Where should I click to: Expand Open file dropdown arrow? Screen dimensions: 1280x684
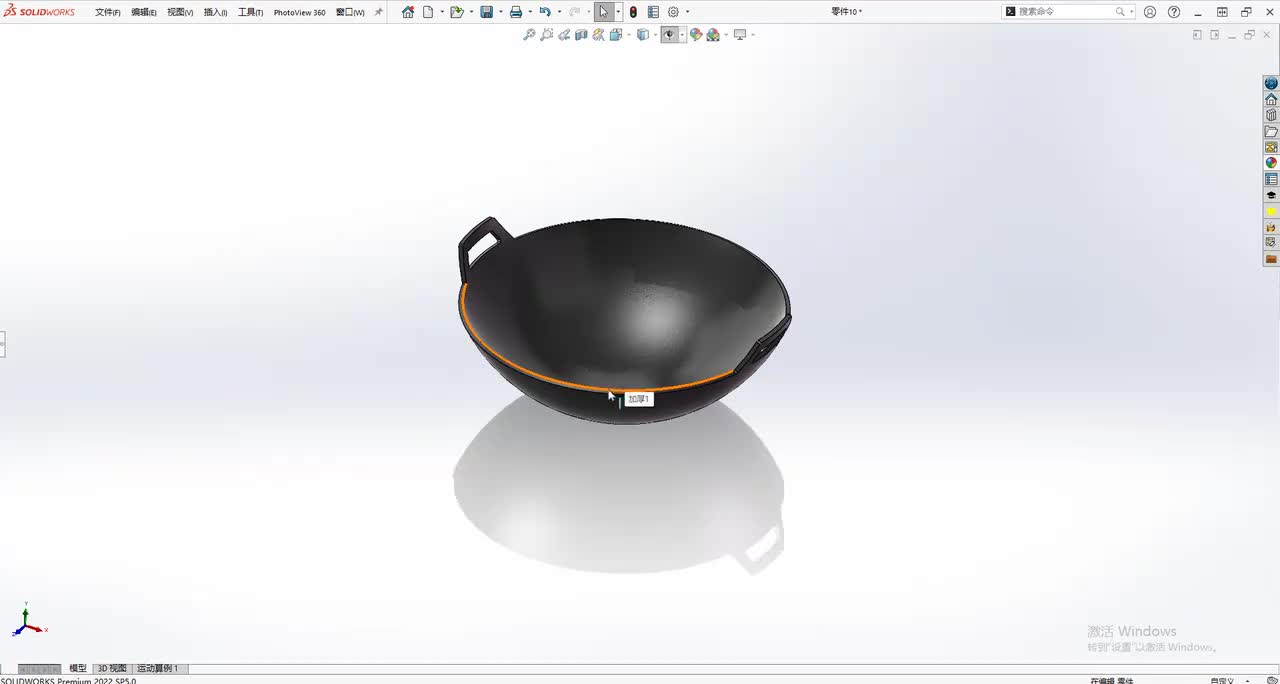coord(470,12)
